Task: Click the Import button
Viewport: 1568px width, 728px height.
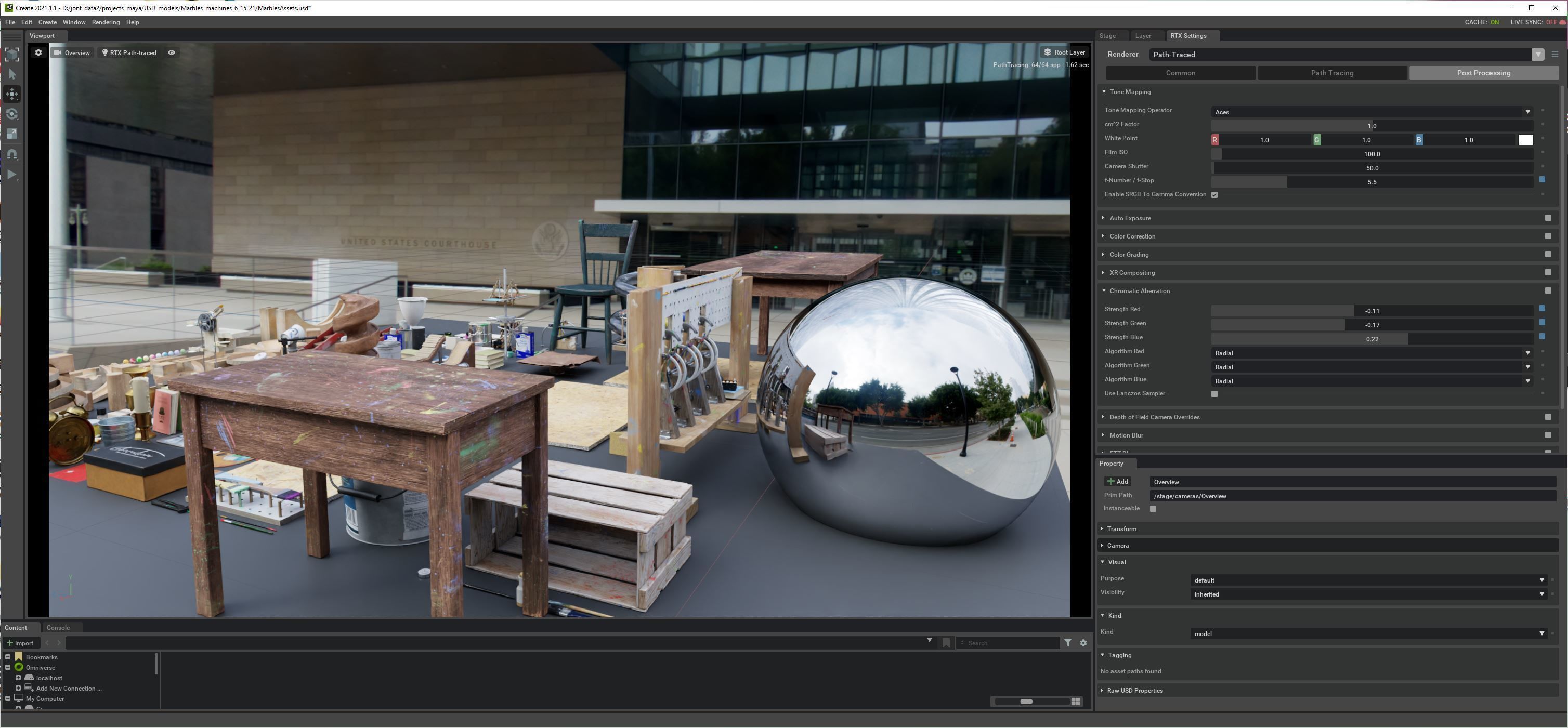Action: pos(20,643)
